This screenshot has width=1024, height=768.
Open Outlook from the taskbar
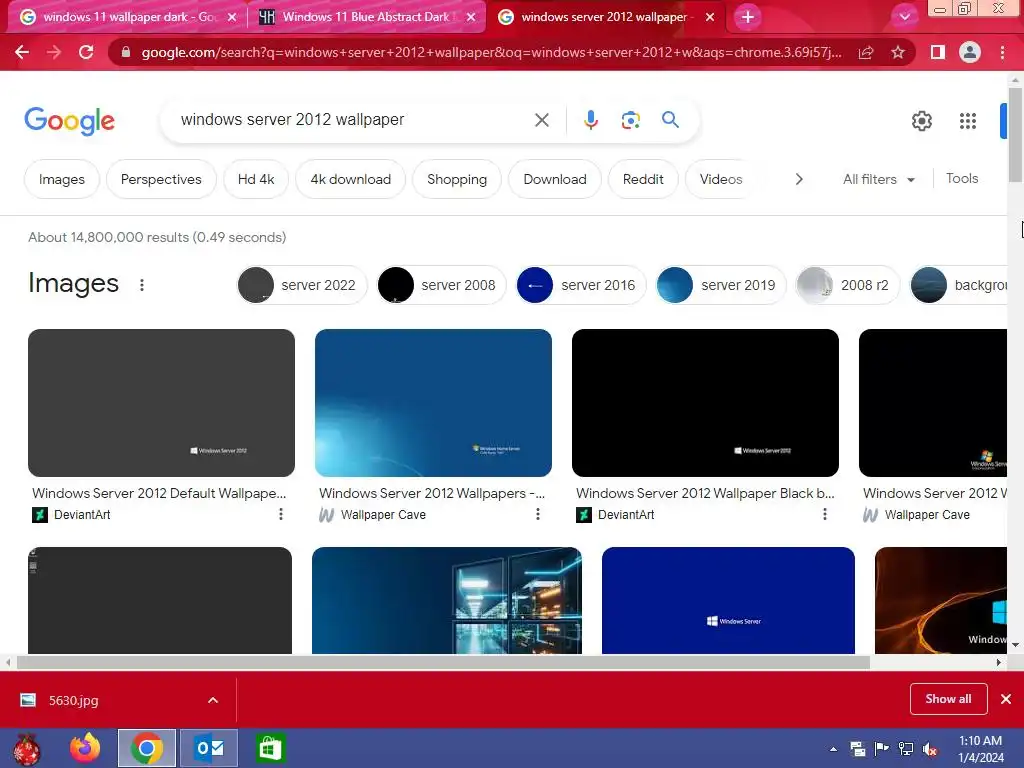point(209,748)
